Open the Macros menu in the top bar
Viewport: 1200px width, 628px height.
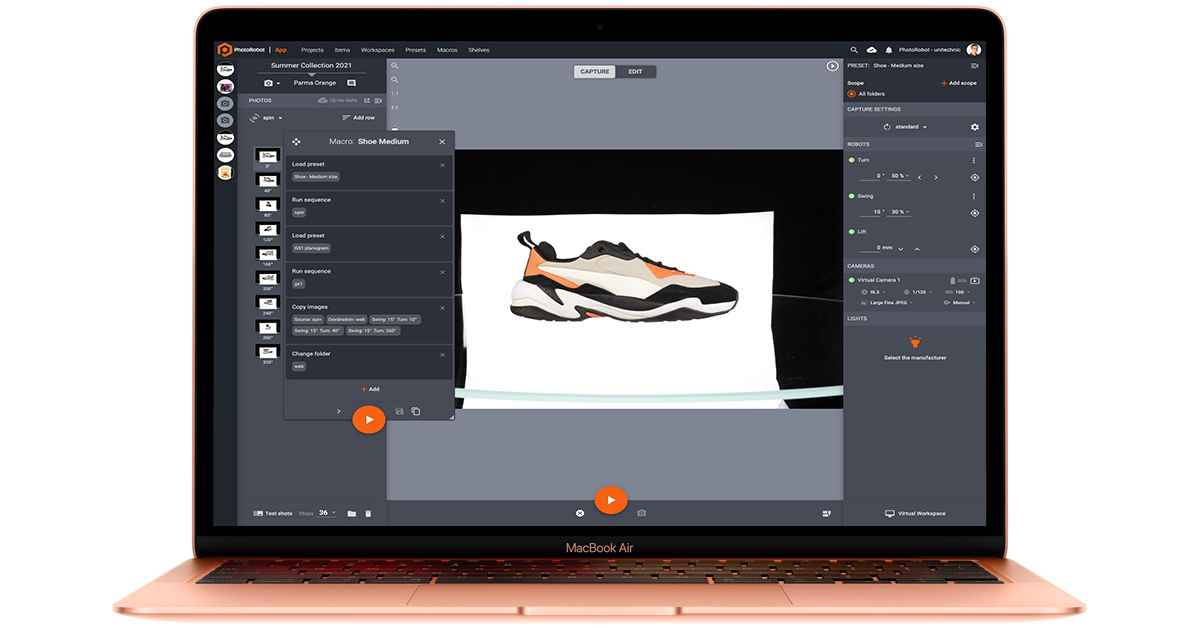point(447,49)
